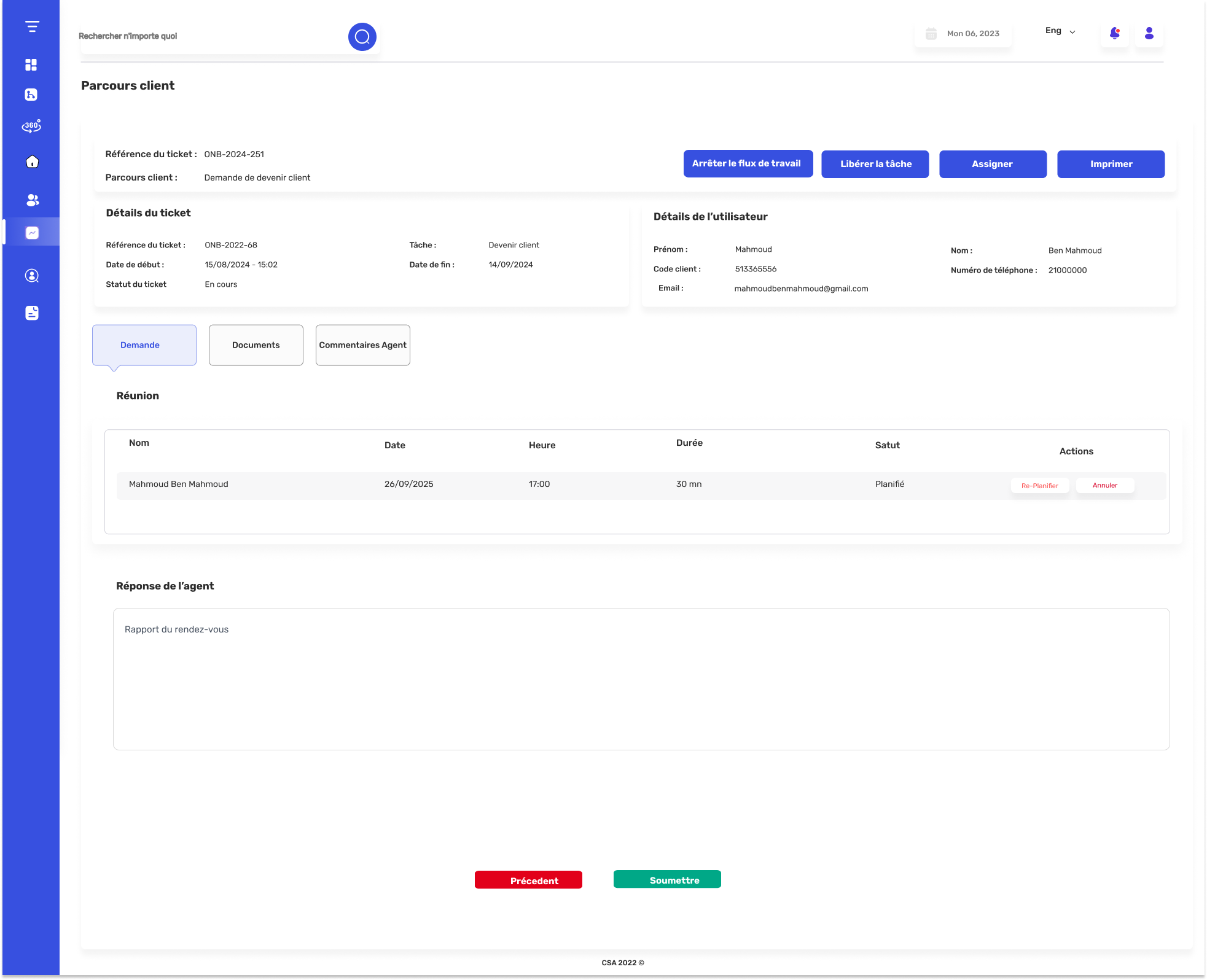The image size is (1207, 980).
Task: Click the green Soumettre button
Action: (667, 879)
